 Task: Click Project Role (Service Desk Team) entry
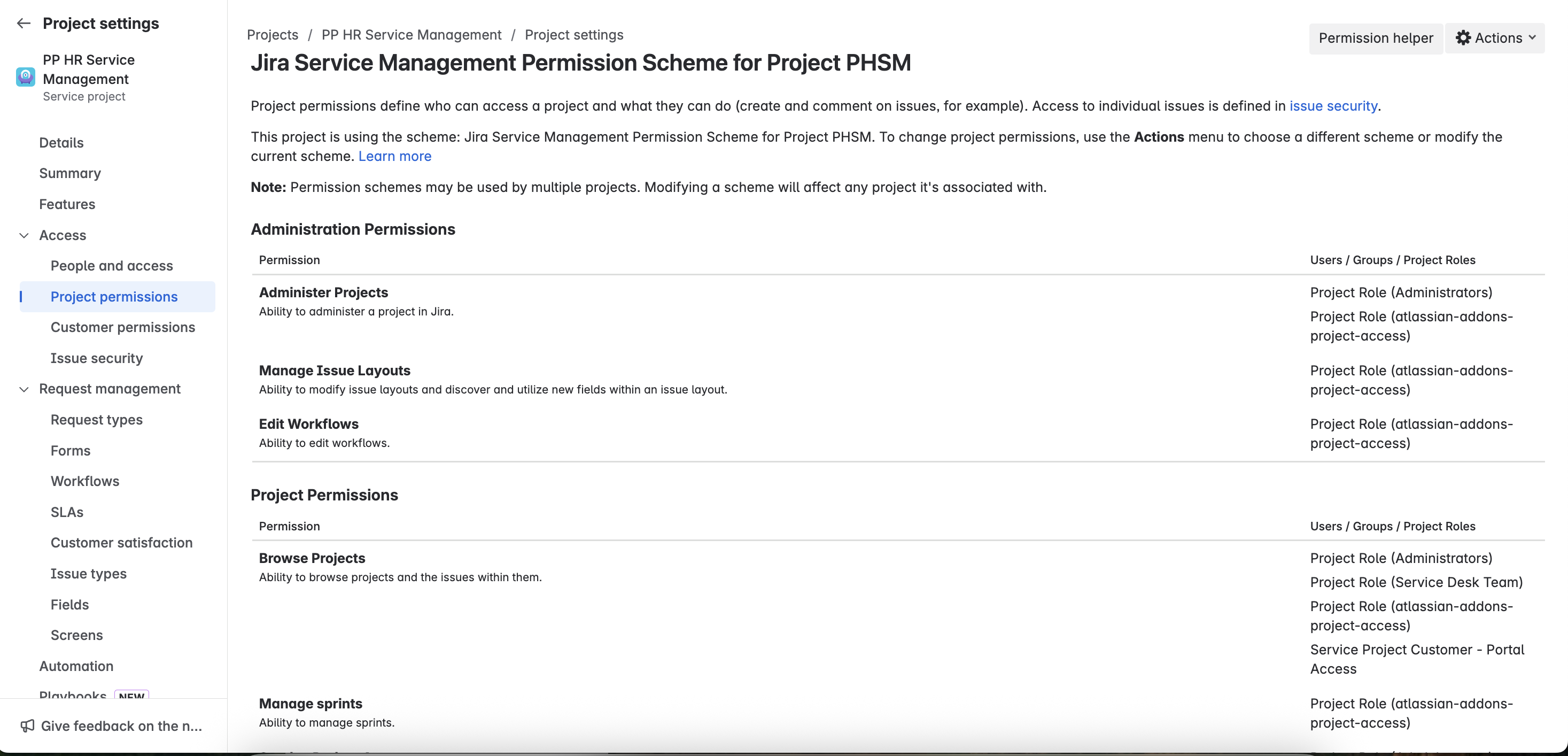pyautogui.click(x=1416, y=582)
